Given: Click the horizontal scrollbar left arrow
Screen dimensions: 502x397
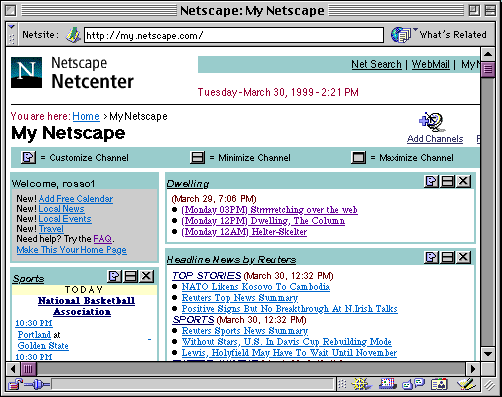Looking at the screenshot, I should coord(13,369).
